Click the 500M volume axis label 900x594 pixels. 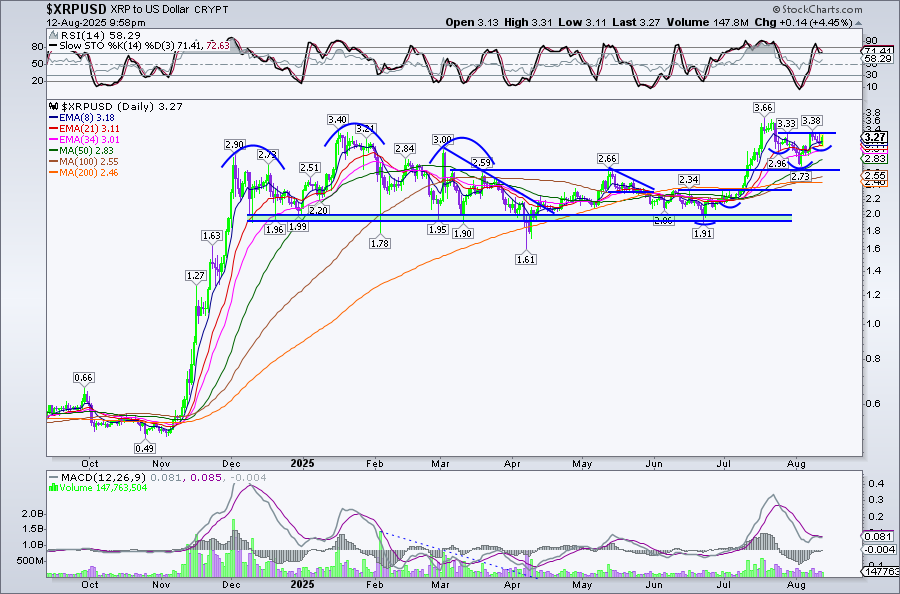pos(30,561)
